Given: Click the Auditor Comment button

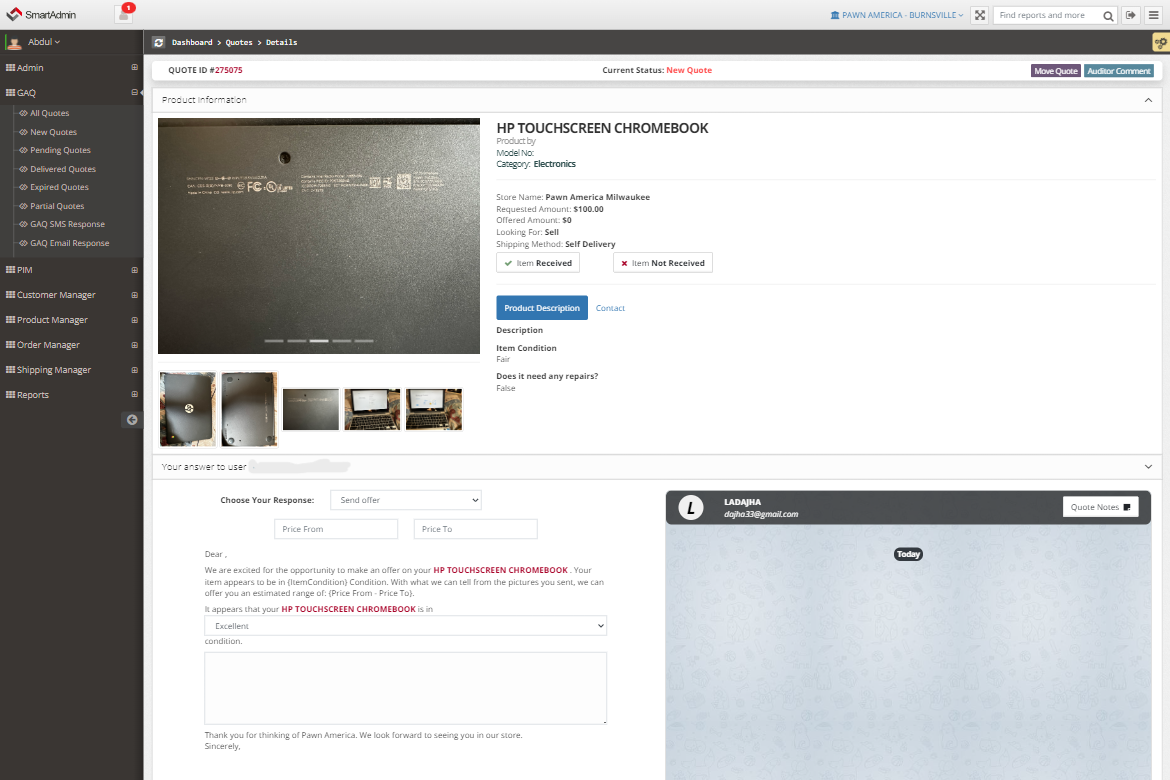Looking at the screenshot, I should click(1119, 71).
